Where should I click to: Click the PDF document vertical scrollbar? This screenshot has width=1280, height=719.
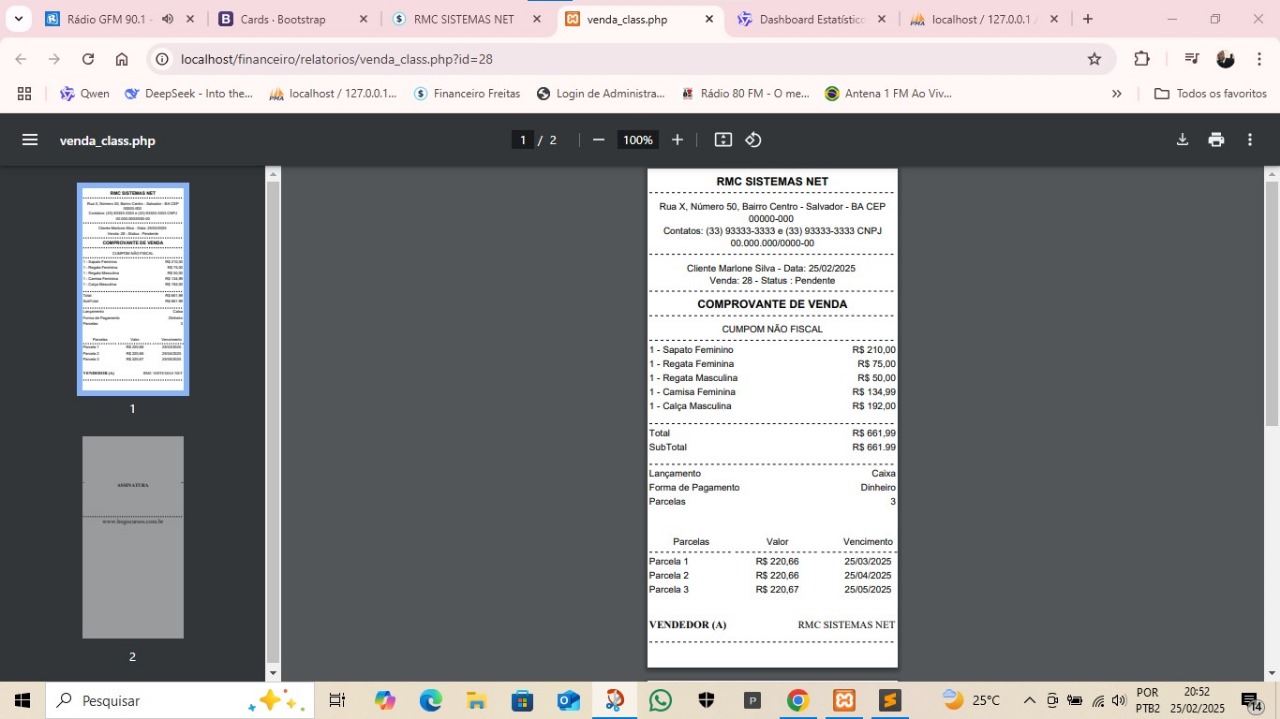[1272, 304]
